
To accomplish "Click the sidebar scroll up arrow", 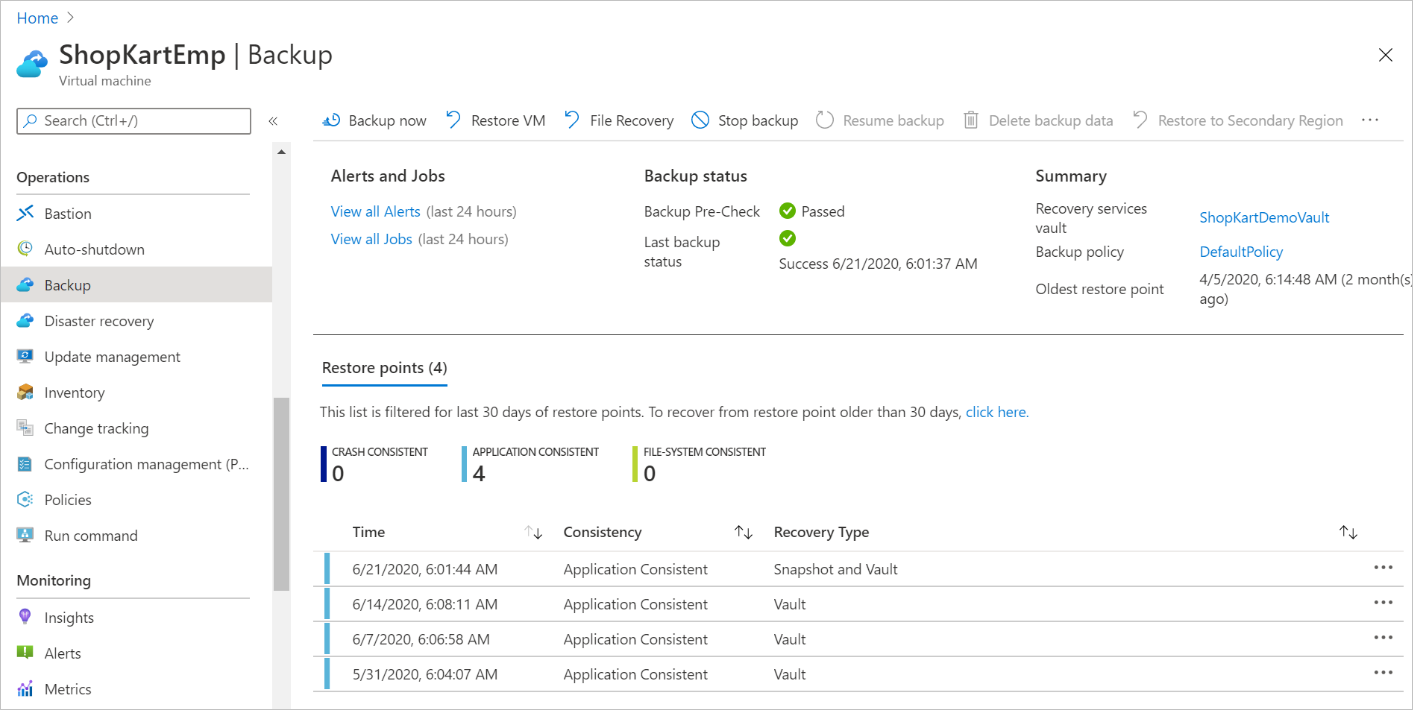I will pyautogui.click(x=281, y=152).
